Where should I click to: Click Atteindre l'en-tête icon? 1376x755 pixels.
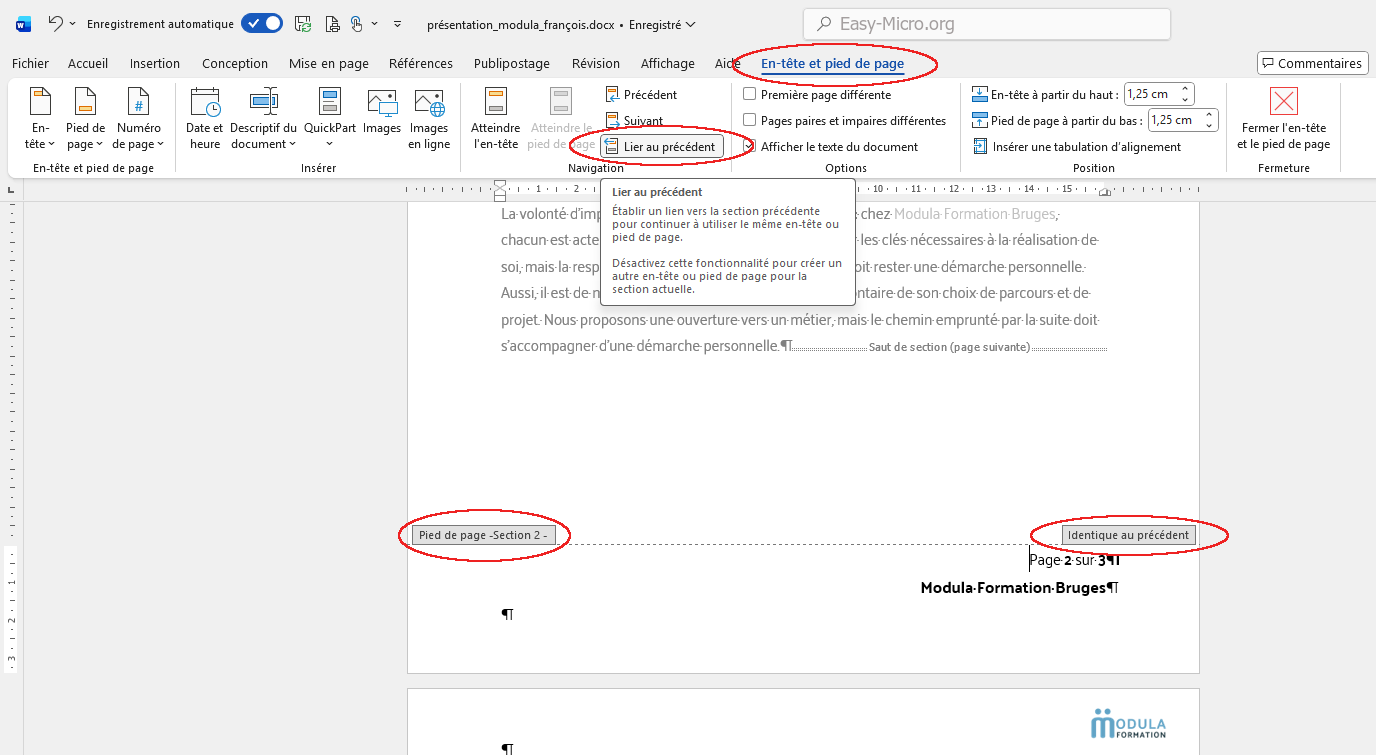click(495, 103)
